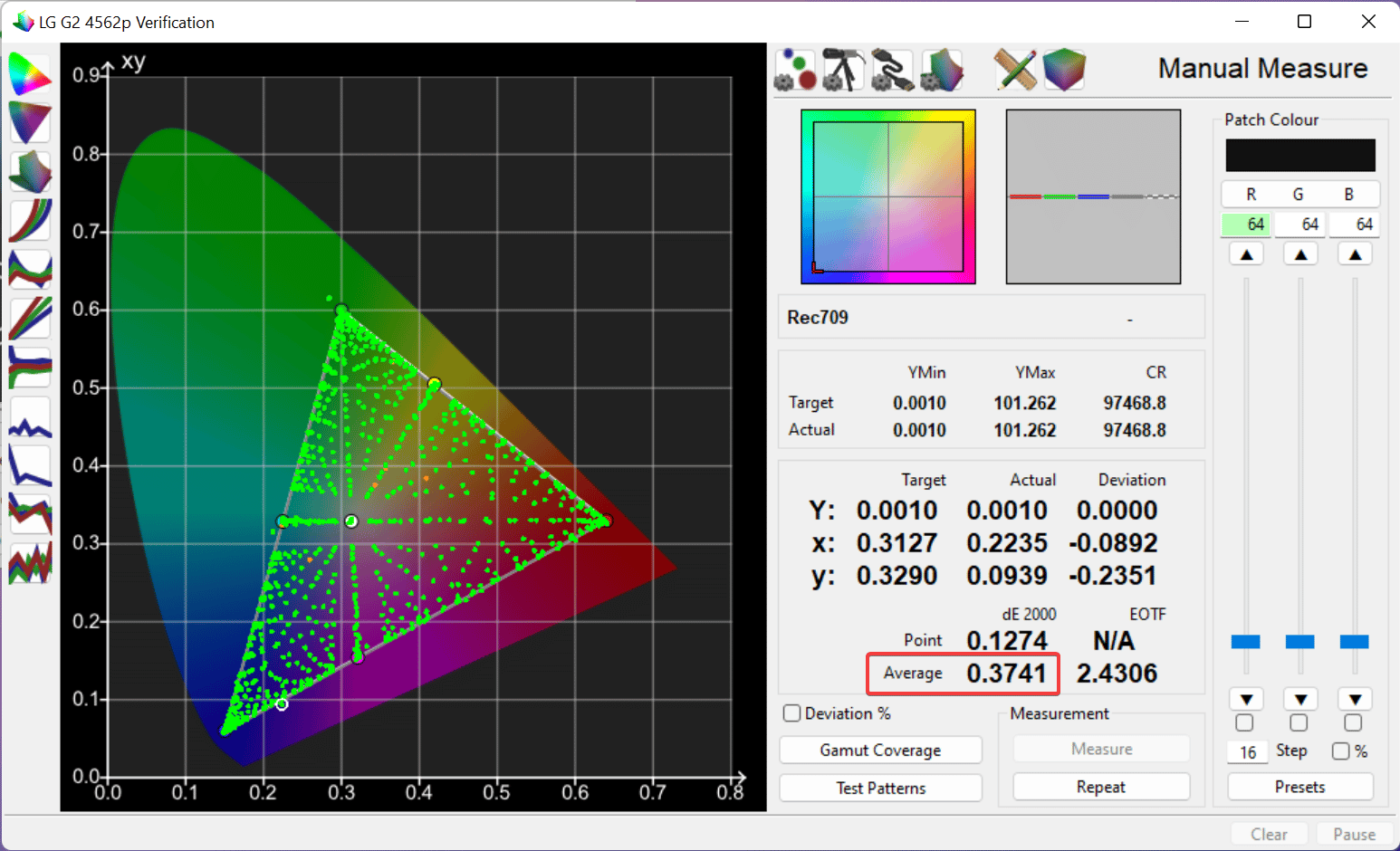The image size is (1400, 851).
Task: Tick the percent checkbox beside Step
Action: (1341, 751)
